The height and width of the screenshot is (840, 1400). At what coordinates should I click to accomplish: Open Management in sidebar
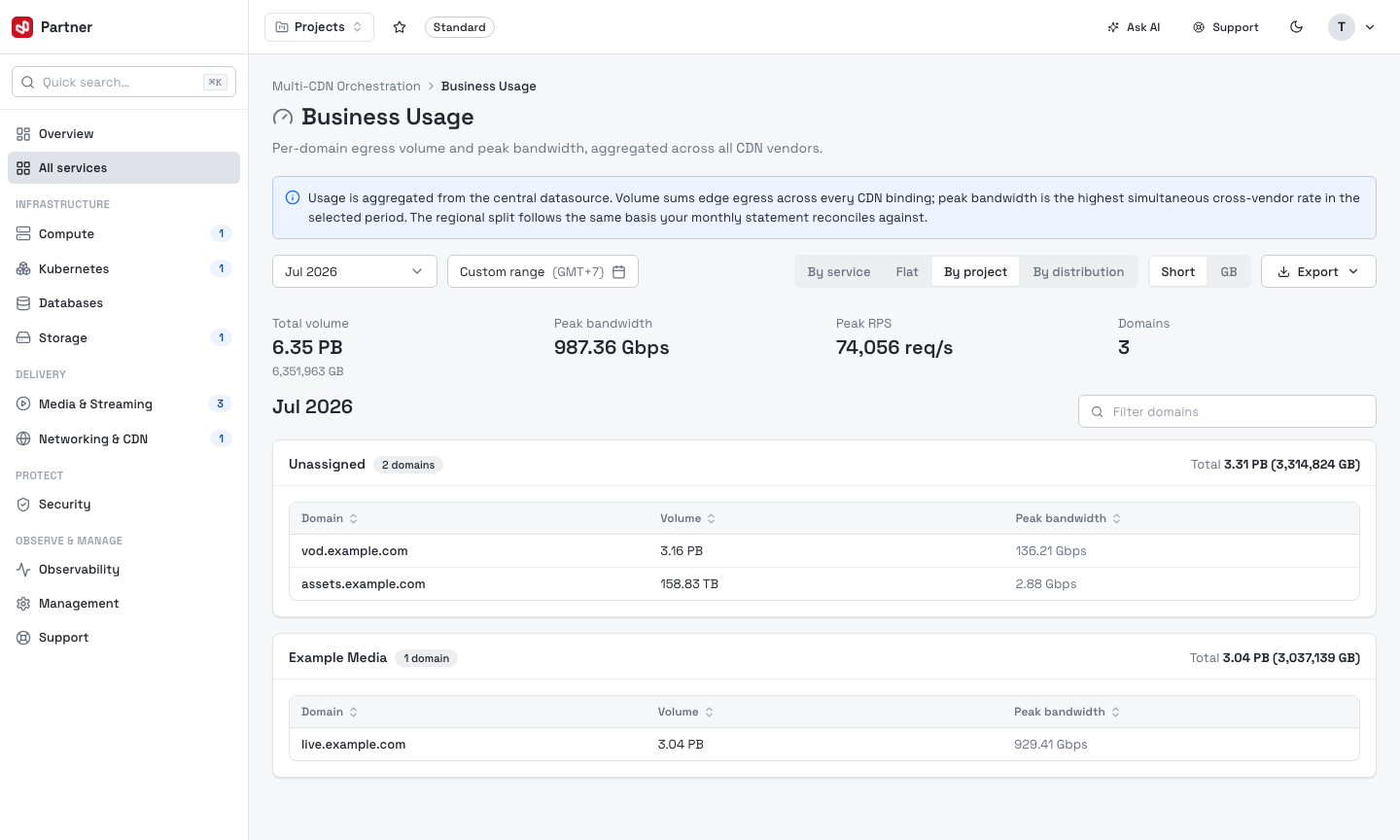(x=123, y=604)
